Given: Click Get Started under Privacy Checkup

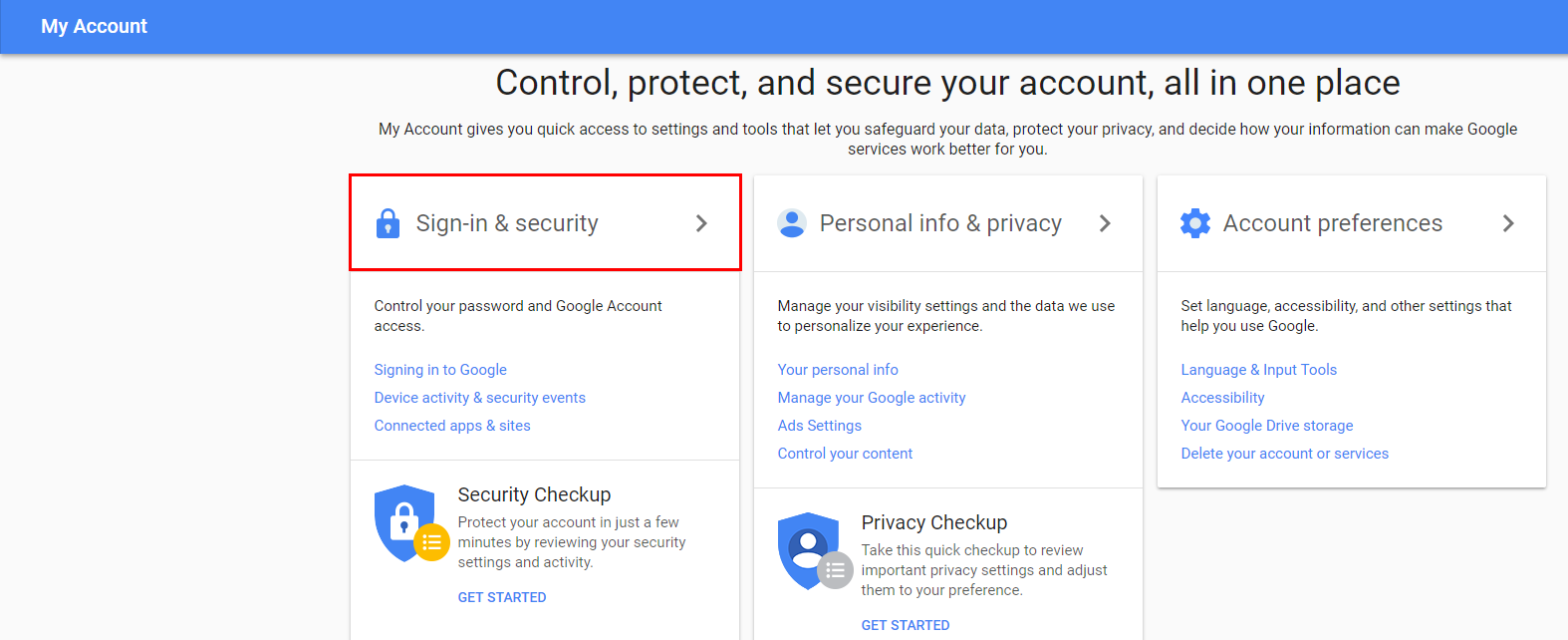Looking at the screenshot, I should [x=906, y=625].
